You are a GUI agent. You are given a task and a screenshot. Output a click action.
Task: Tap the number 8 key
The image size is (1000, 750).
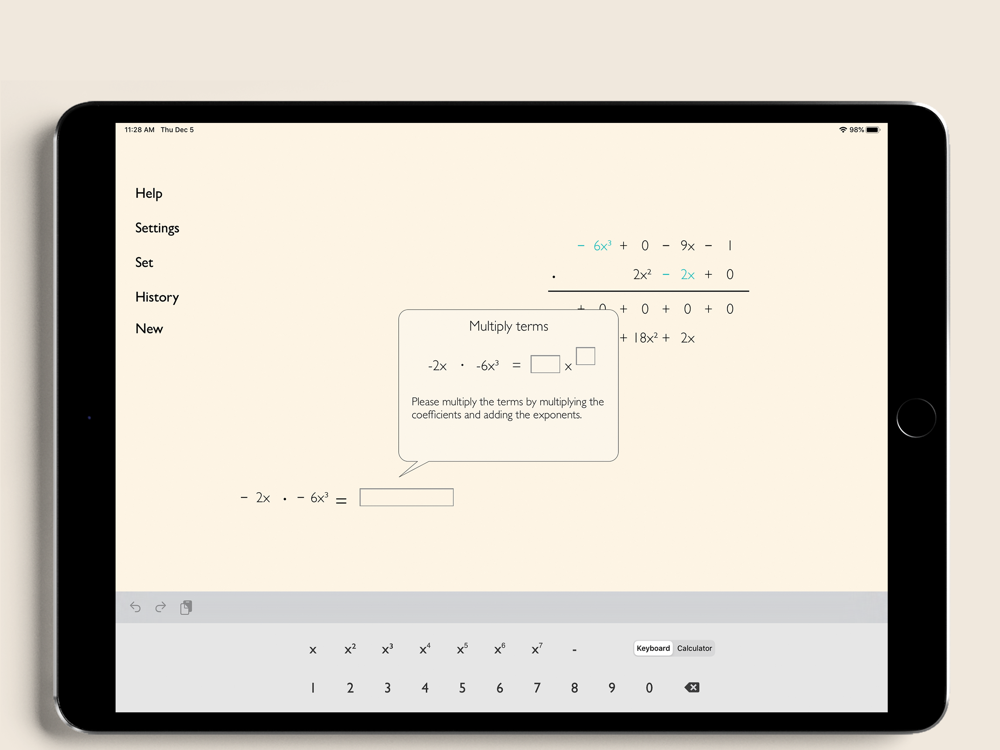click(575, 688)
